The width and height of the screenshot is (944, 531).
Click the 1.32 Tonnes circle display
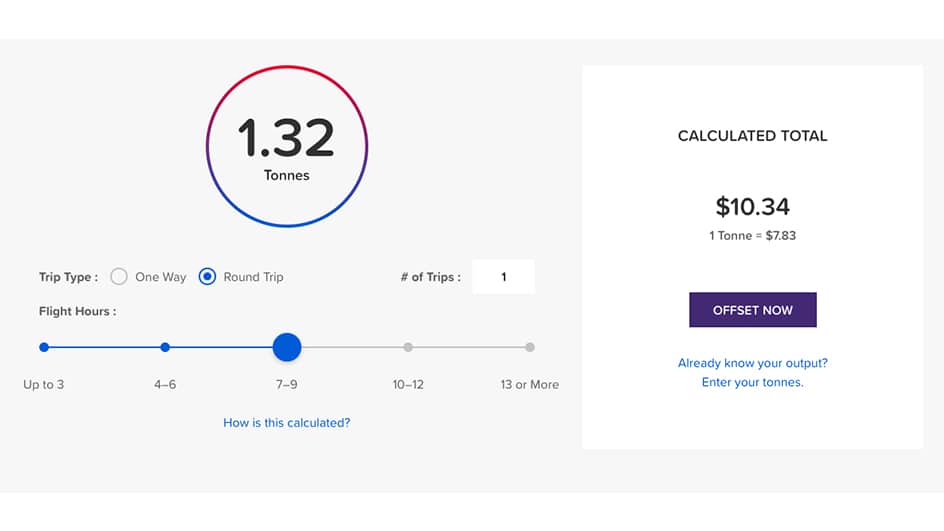[x=287, y=146]
